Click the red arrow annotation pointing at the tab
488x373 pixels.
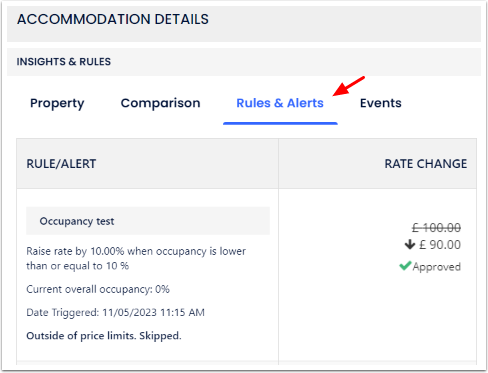point(349,86)
